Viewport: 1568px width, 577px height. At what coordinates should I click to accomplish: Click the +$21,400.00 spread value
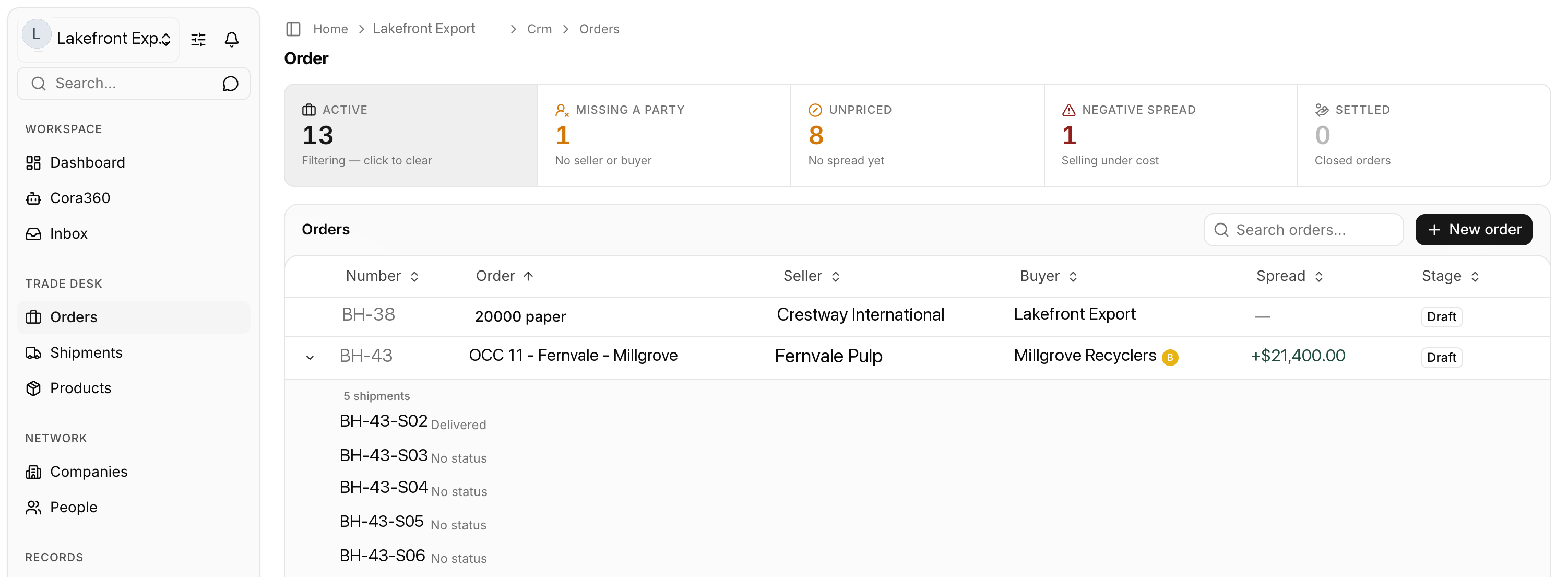tap(1298, 356)
